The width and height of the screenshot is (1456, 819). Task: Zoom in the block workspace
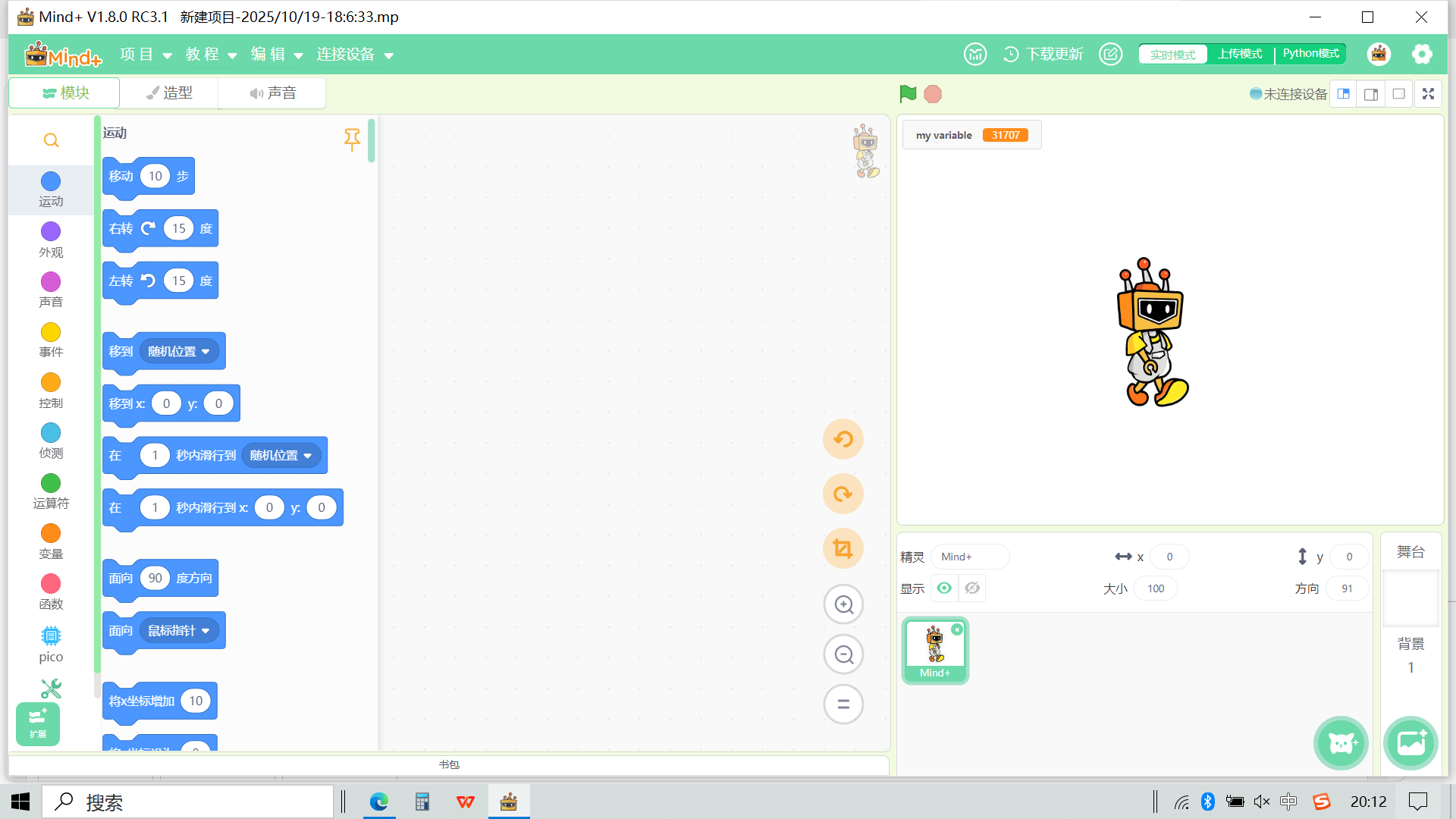tap(843, 604)
